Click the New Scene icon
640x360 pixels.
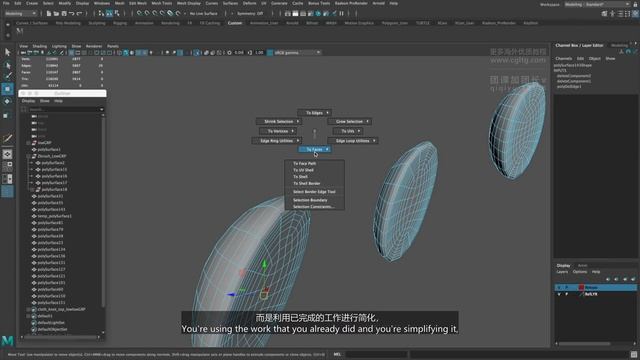click(x=49, y=13)
